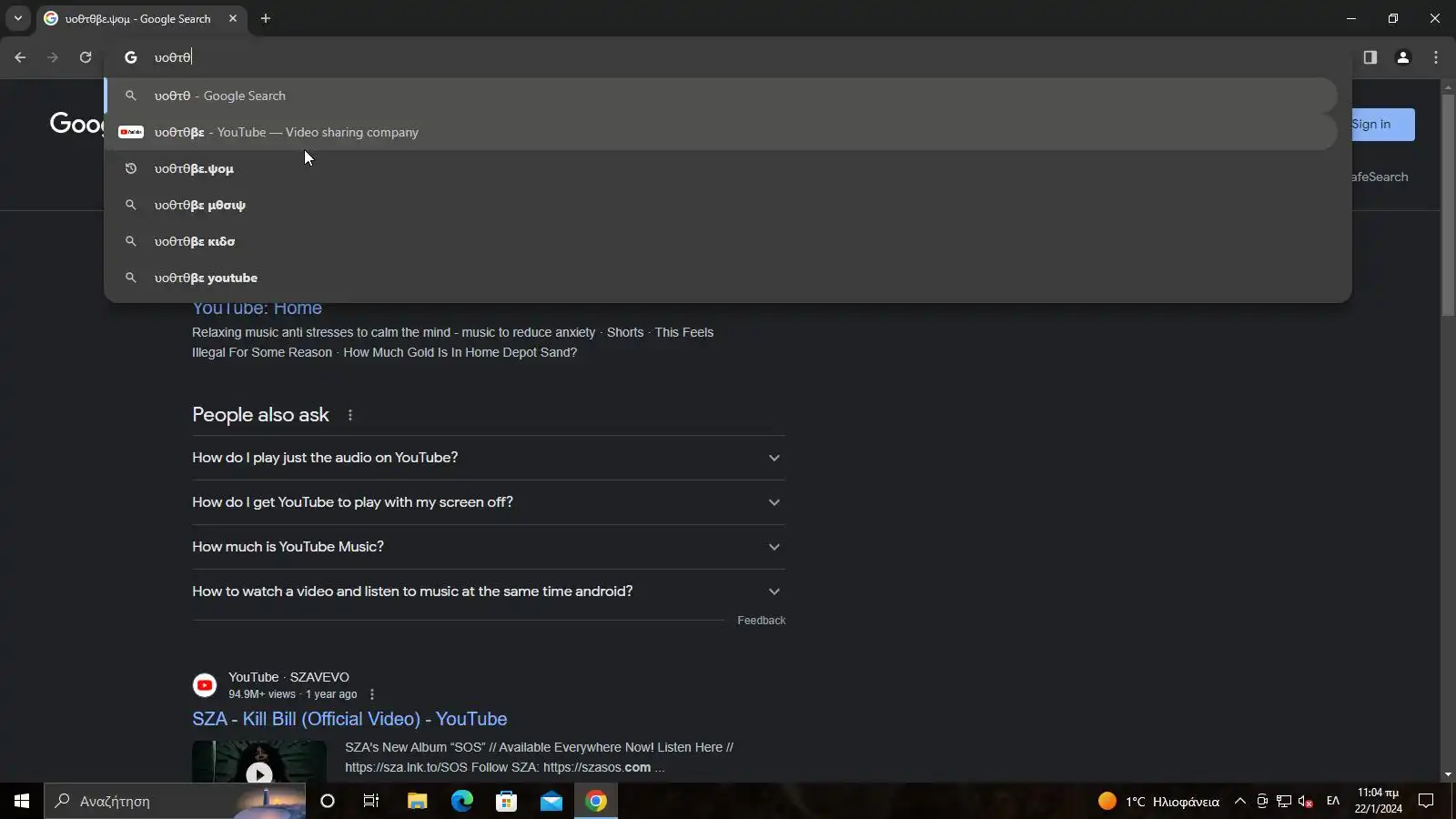Image resolution: width=1456 pixels, height=819 pixels.
Task: Toggle the browser side panel
Action: click(1370, 57)
